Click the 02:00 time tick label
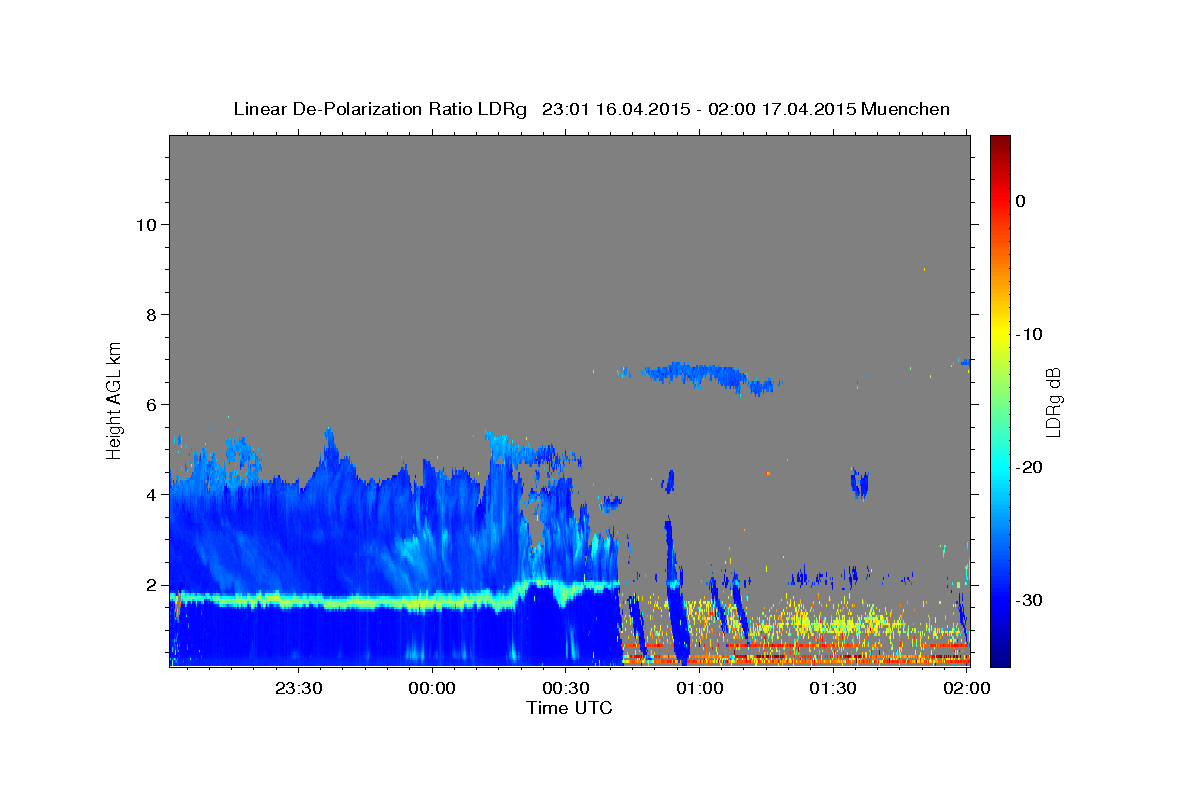The height and width of the screenshot is (800, 1200). 967,688
